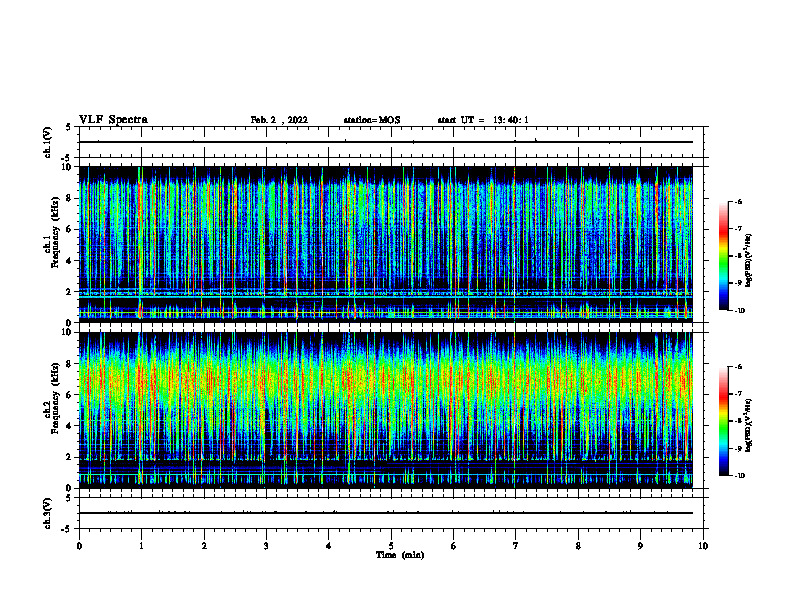Select the date text "Feb. 2, 2022"
The image size is (792, 612).
tap(279, 120)
